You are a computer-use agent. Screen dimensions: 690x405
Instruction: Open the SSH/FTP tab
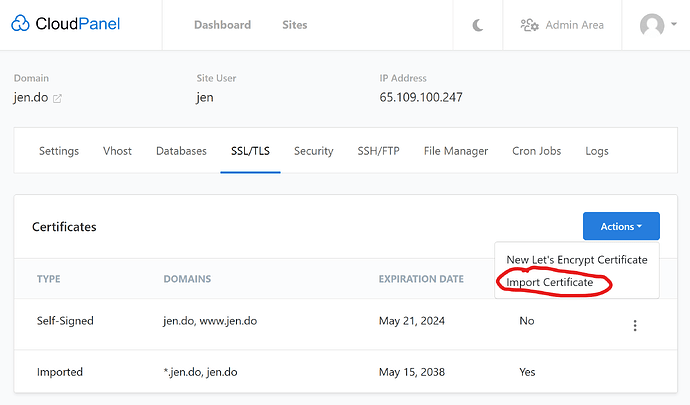click(378, 151)
